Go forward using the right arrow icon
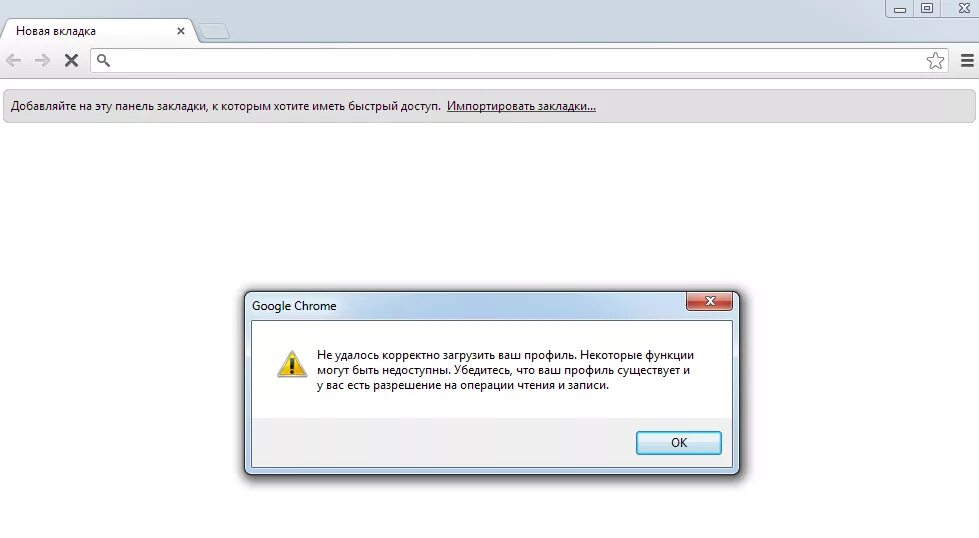 click(x=42, y=61)
